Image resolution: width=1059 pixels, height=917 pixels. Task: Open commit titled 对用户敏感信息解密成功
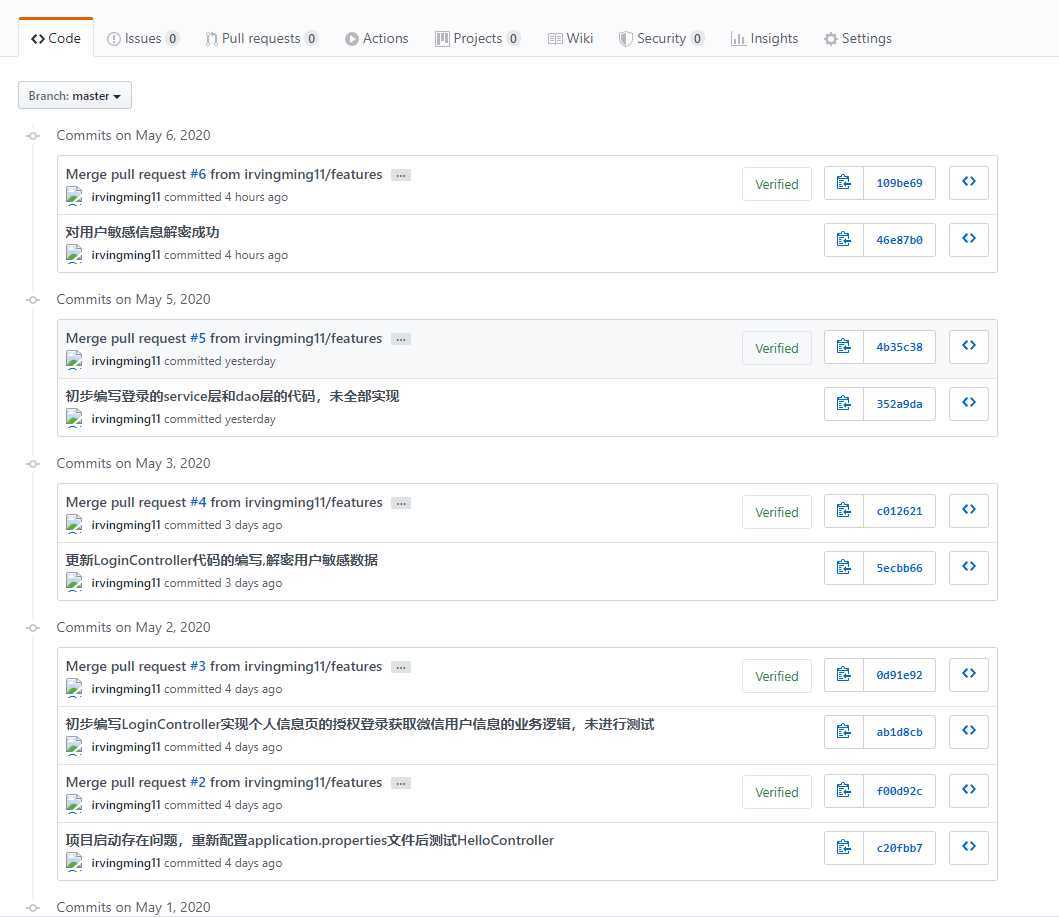(143, 232)
